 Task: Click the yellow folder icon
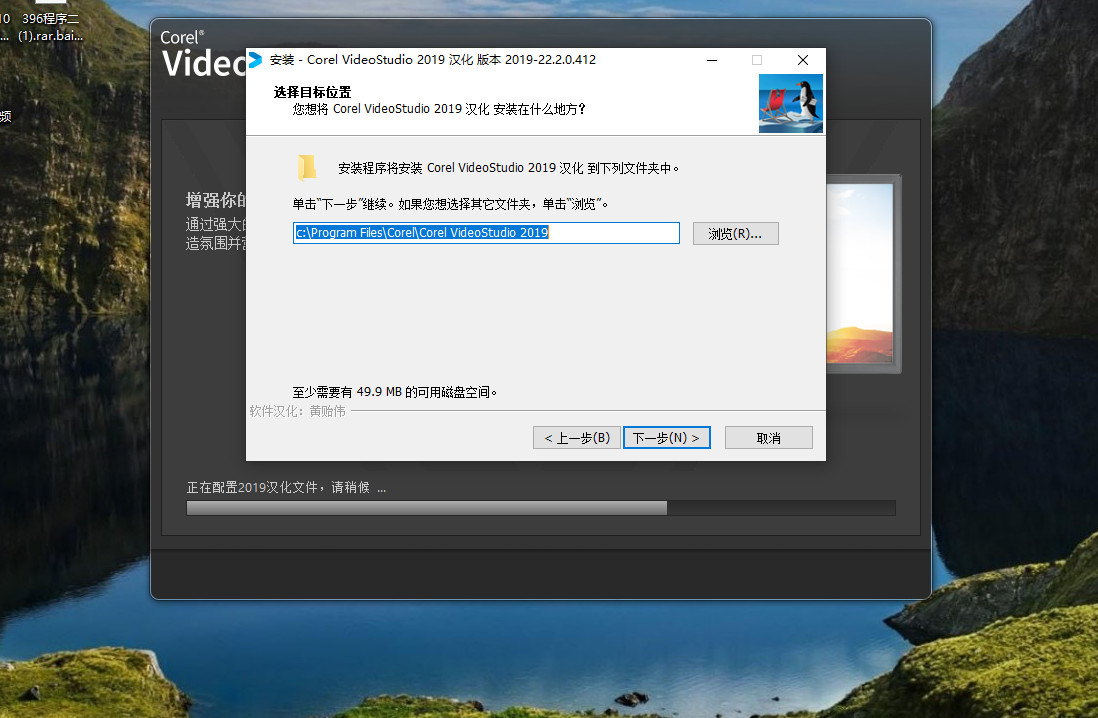coord(306,168)
